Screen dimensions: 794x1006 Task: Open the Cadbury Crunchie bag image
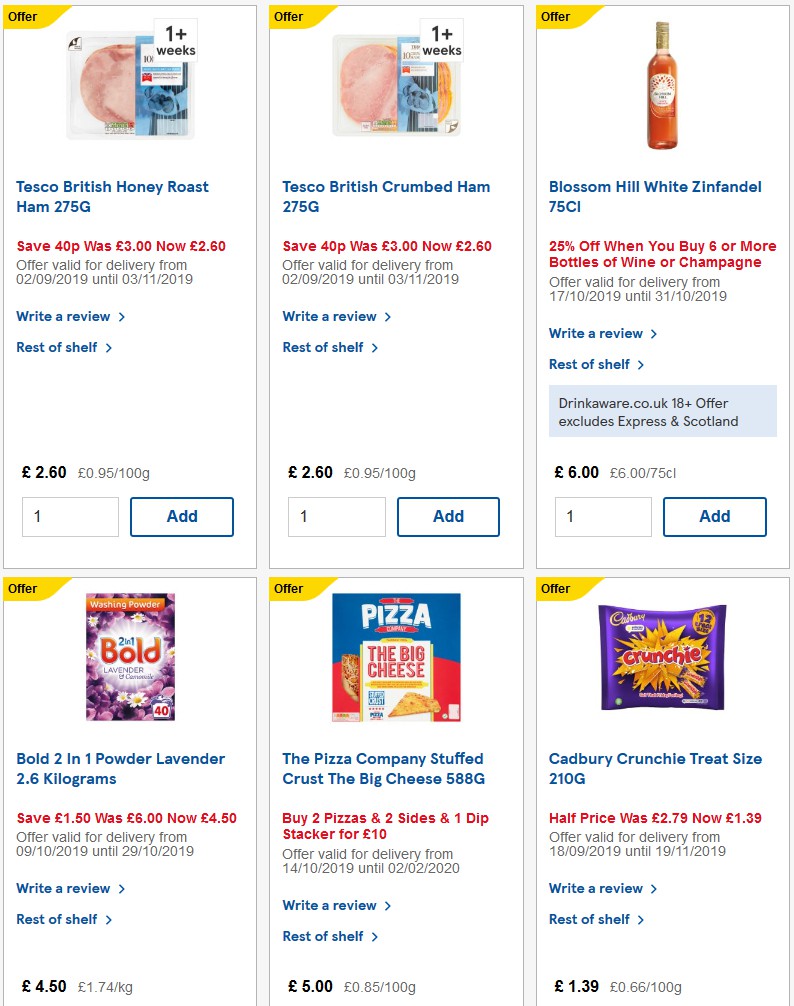(661, 655)
